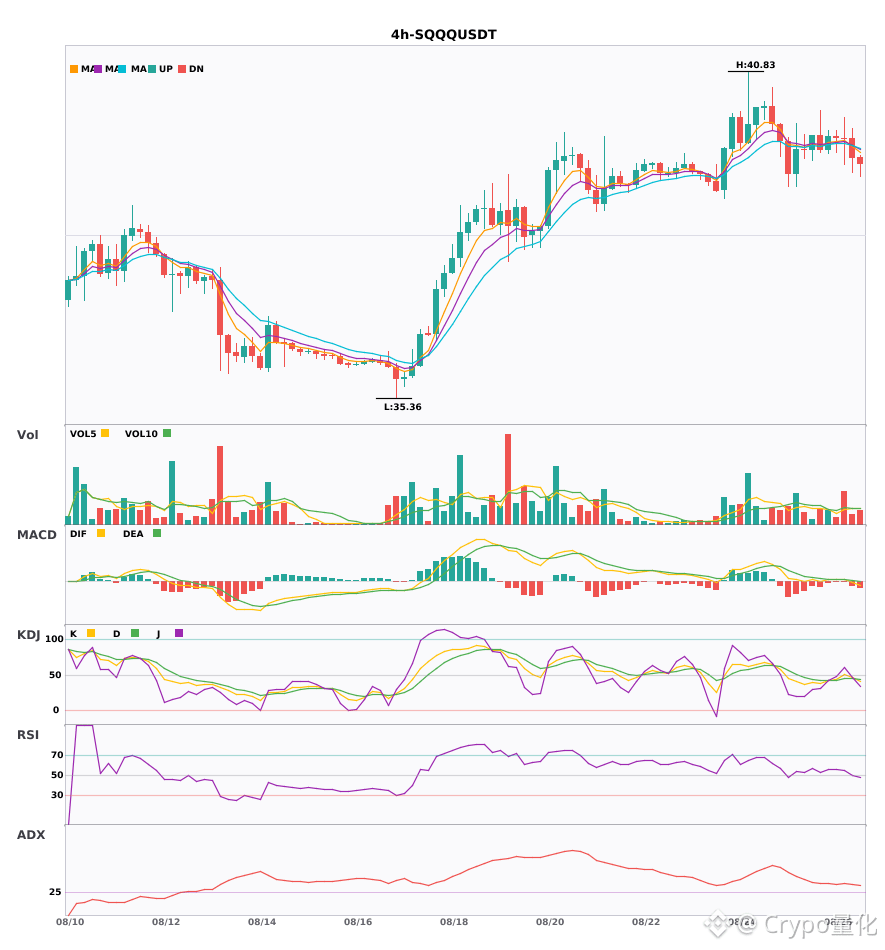Click the red DN legend swatch

(182, 69)
